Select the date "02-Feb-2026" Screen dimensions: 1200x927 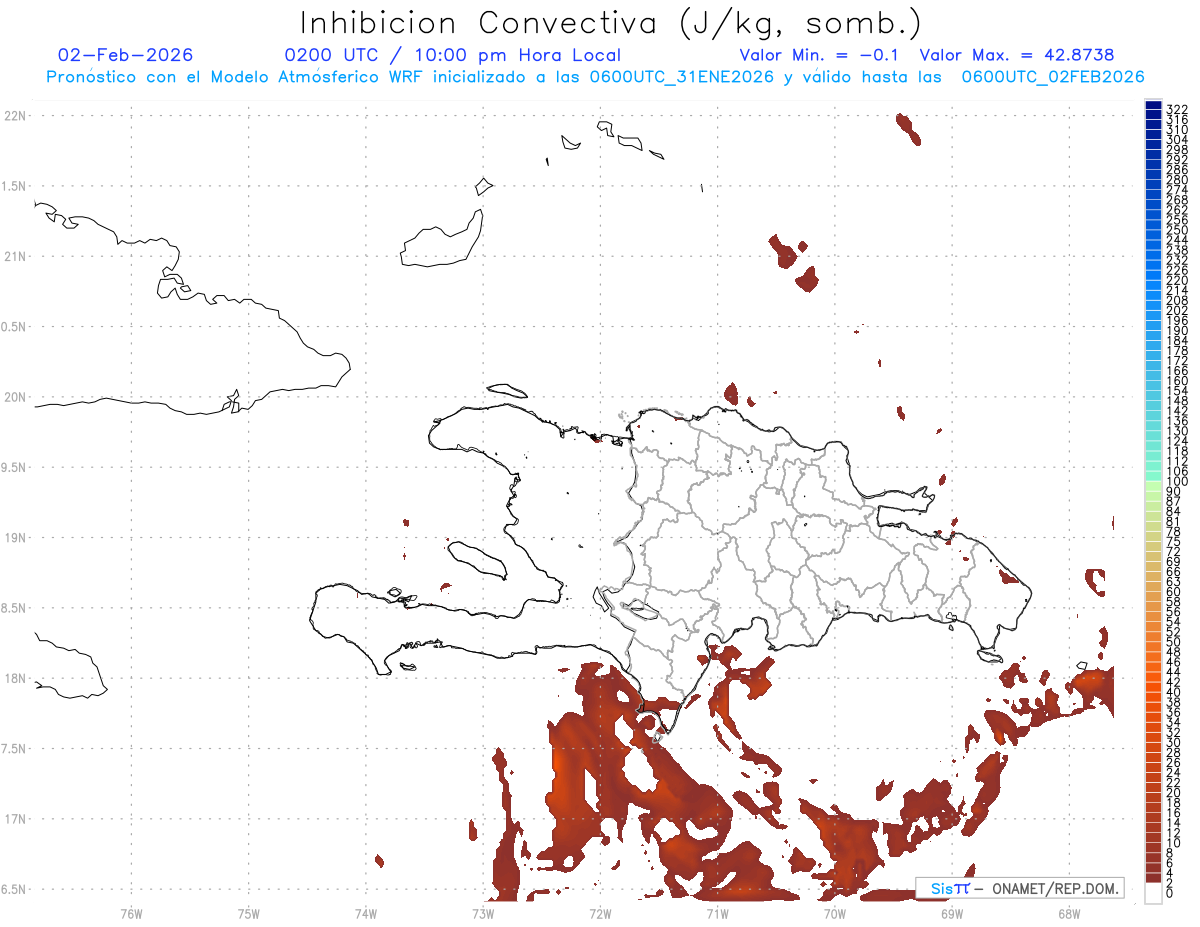click(126, 55)
